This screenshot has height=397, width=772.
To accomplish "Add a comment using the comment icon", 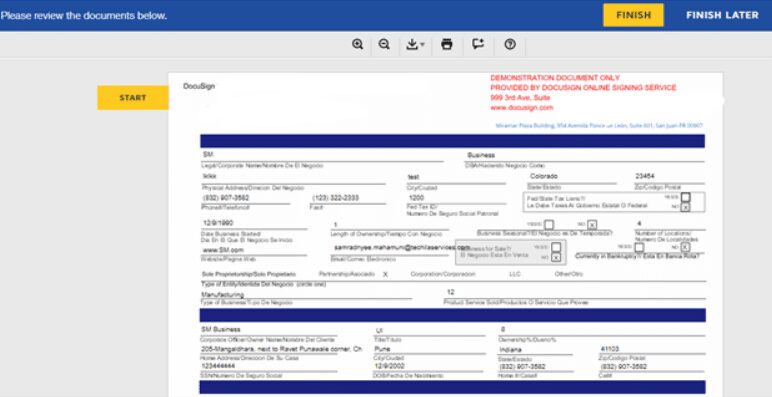I will 478,44.
